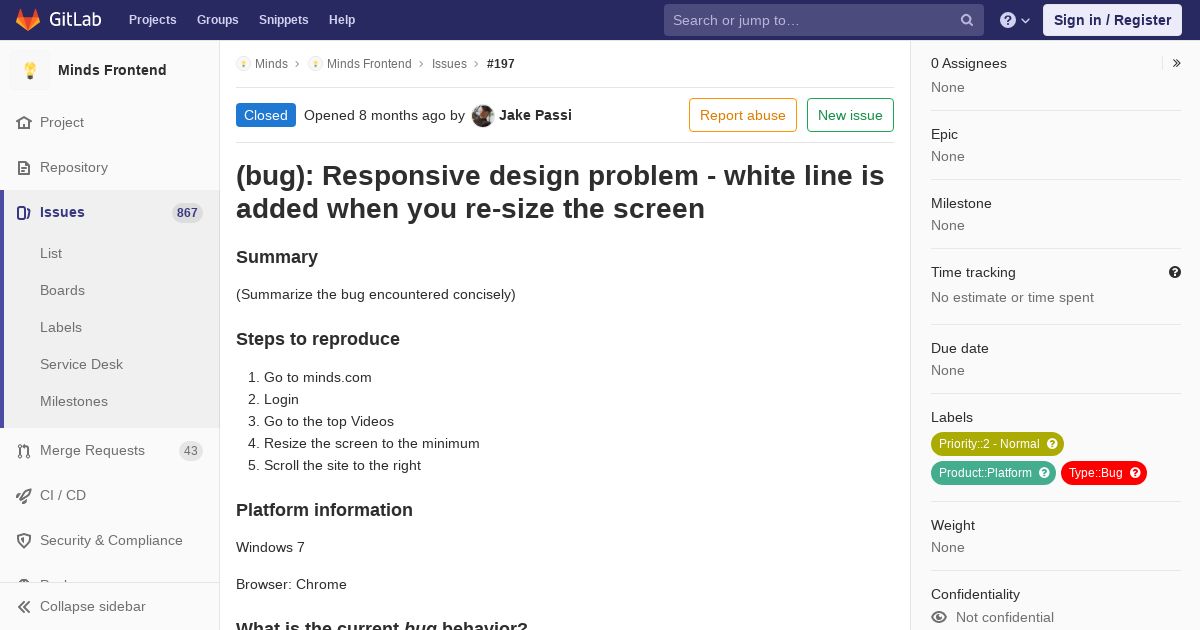
Task: Click Jake Passi's avatar image
Action: pyautogui.click(x=483, y=116)
